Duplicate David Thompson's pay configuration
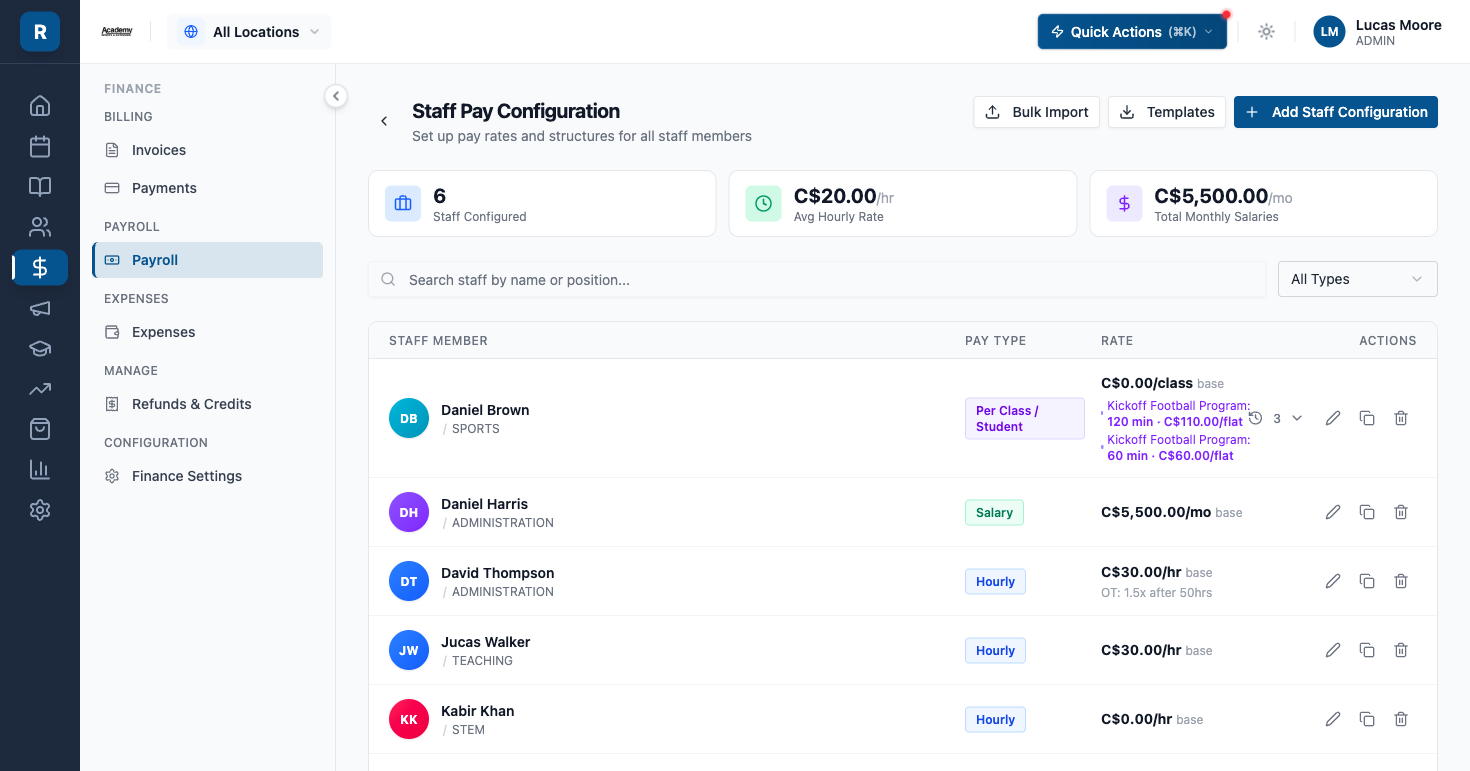The width and height of the screenshot is (1470, 771). (x=1367, y=581)
